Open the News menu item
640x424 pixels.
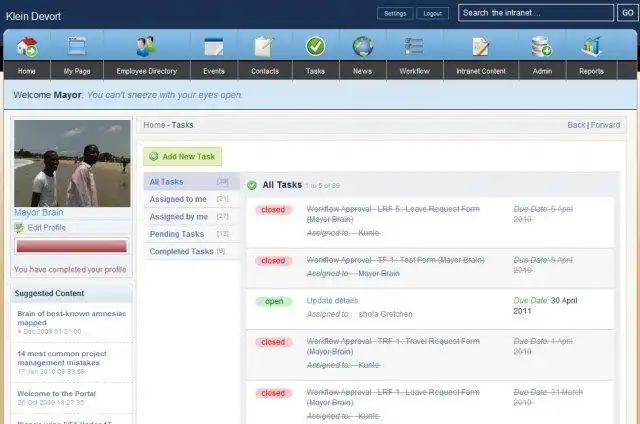pyautogui.click(x=362, y=71)
